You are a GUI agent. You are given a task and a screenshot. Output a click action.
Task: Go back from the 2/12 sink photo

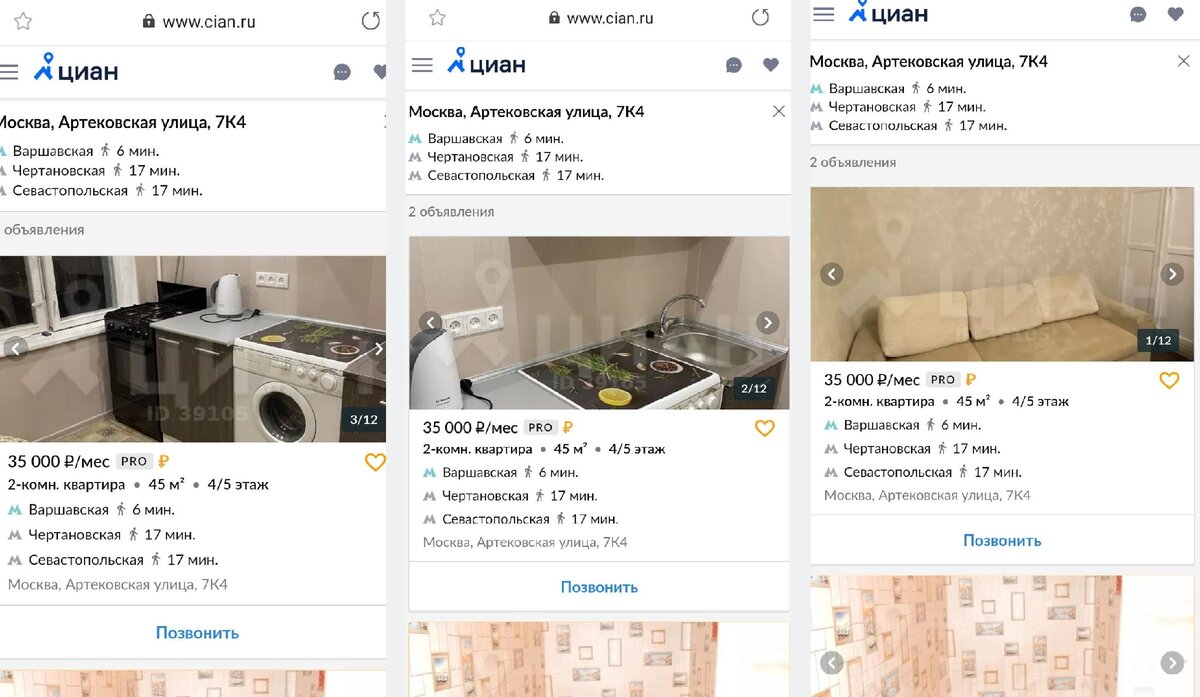(430, 322)
